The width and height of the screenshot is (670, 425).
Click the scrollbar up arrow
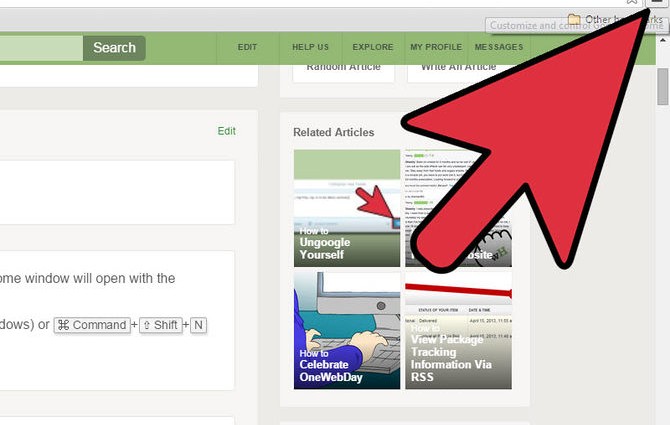click(662, 39)
